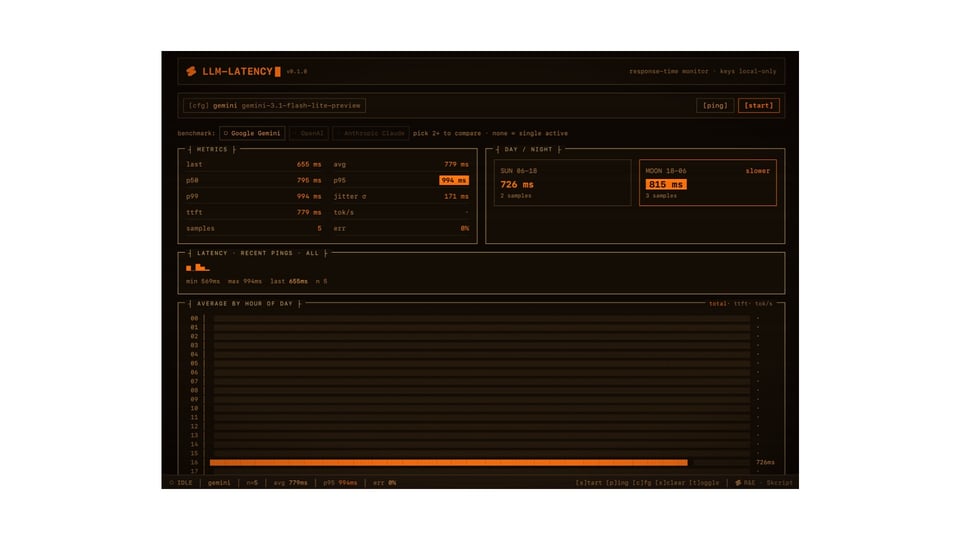Click the [start] button

point(759,105)
